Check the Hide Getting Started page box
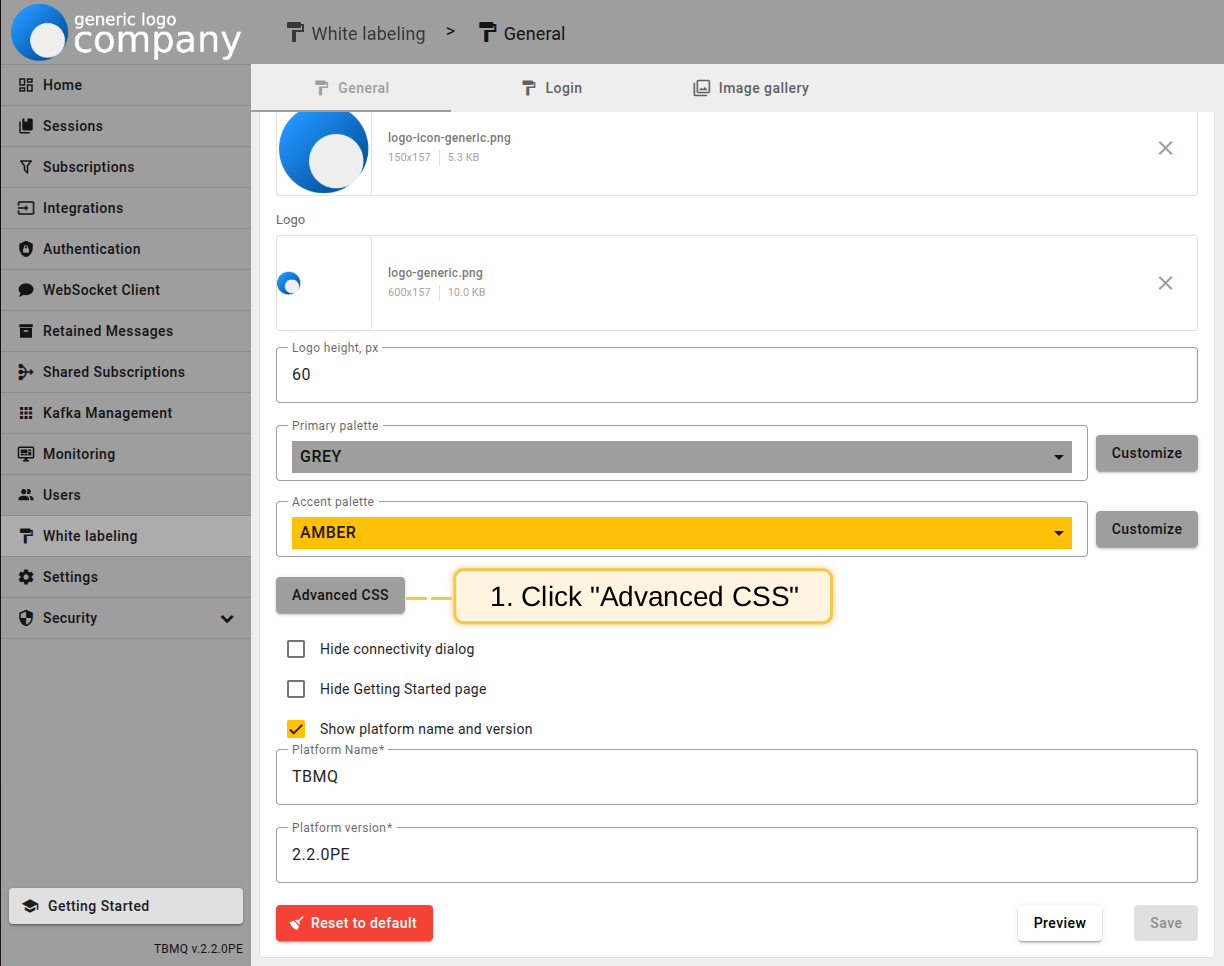Screen dimensions: 1224x966 pyautogui.click(x=296, y=689)
